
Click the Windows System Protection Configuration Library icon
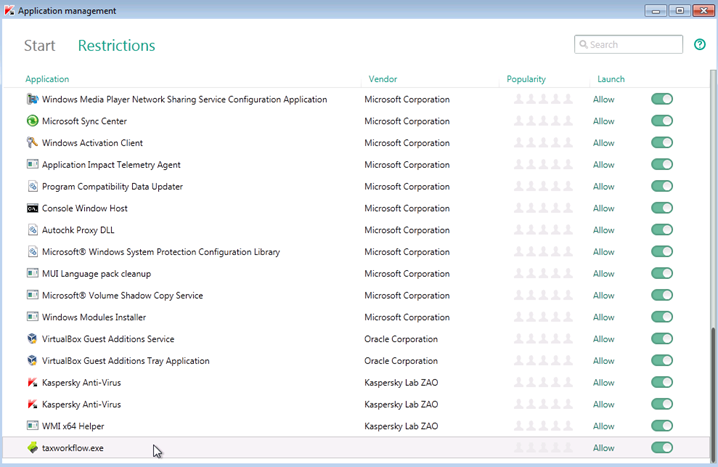[x=32, y=252]
